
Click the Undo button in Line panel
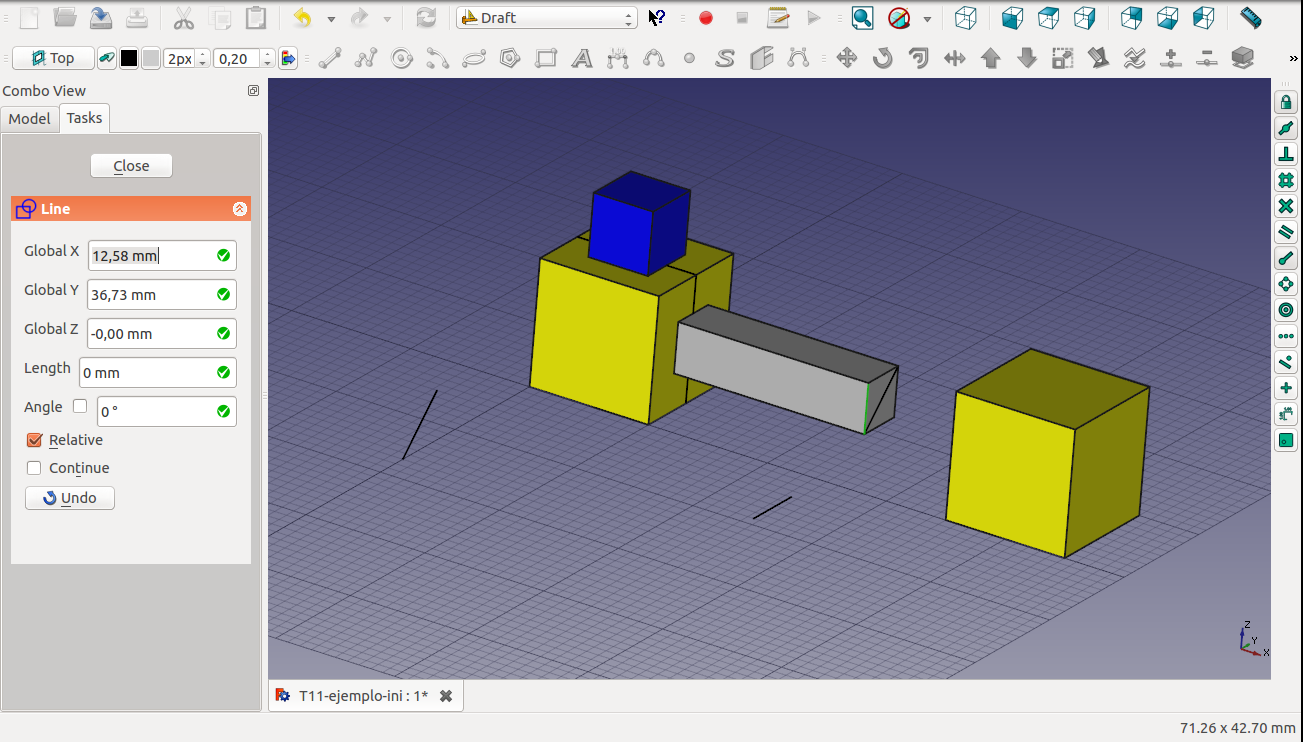pos(70,498)
